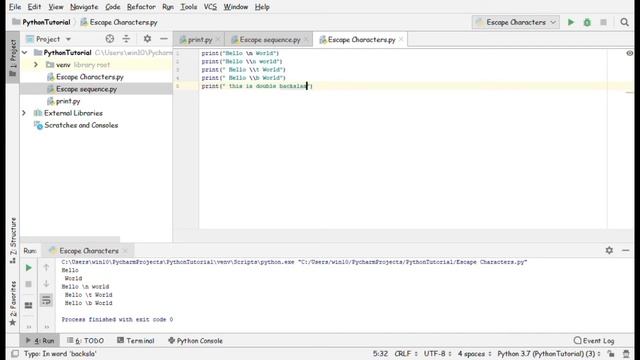Click the inspections eye icon in editor
Image resolution: width=640 pixels, height=360 pixels.
click(629, 53)
